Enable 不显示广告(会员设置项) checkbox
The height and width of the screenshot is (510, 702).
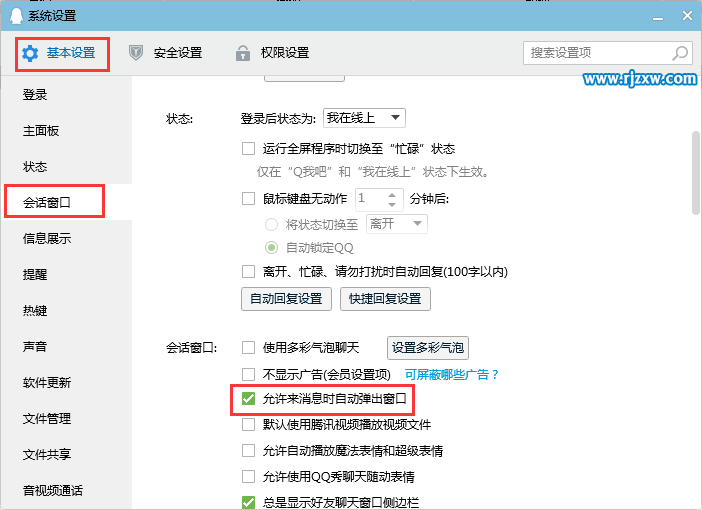(x=248, y=374)
